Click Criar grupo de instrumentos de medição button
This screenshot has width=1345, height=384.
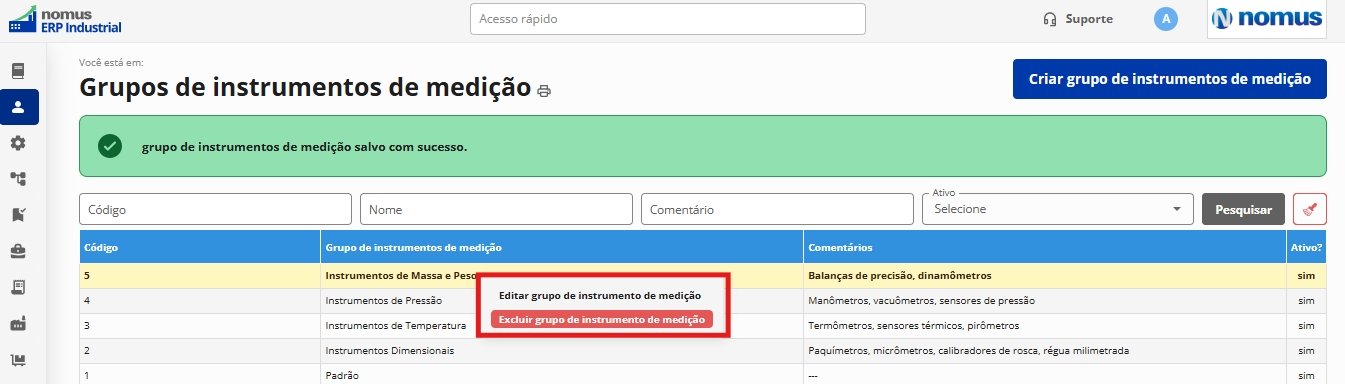[1170, 79]
